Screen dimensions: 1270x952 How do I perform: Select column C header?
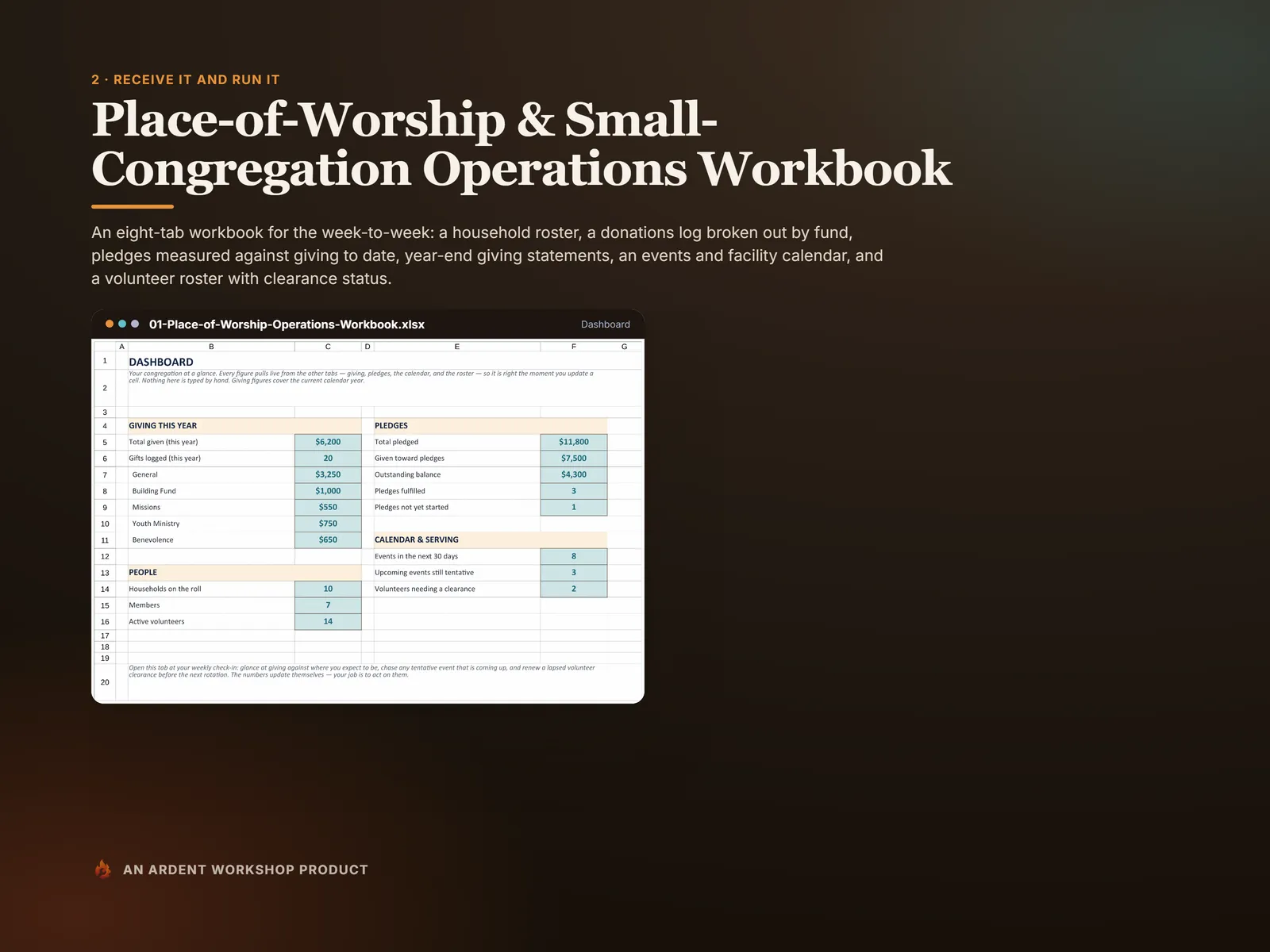coord(328,347)
